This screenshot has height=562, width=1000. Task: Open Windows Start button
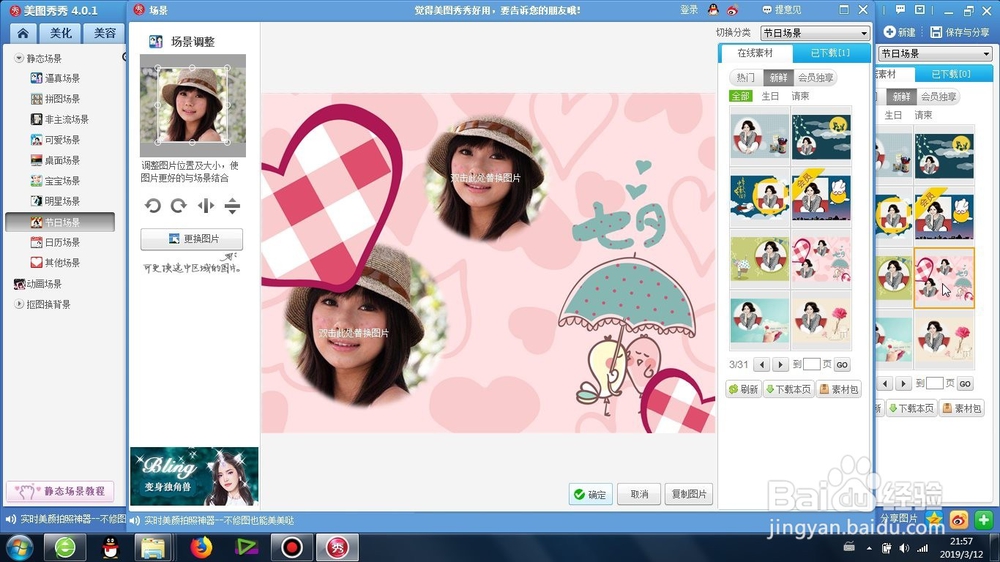click(x=19, y=548)
